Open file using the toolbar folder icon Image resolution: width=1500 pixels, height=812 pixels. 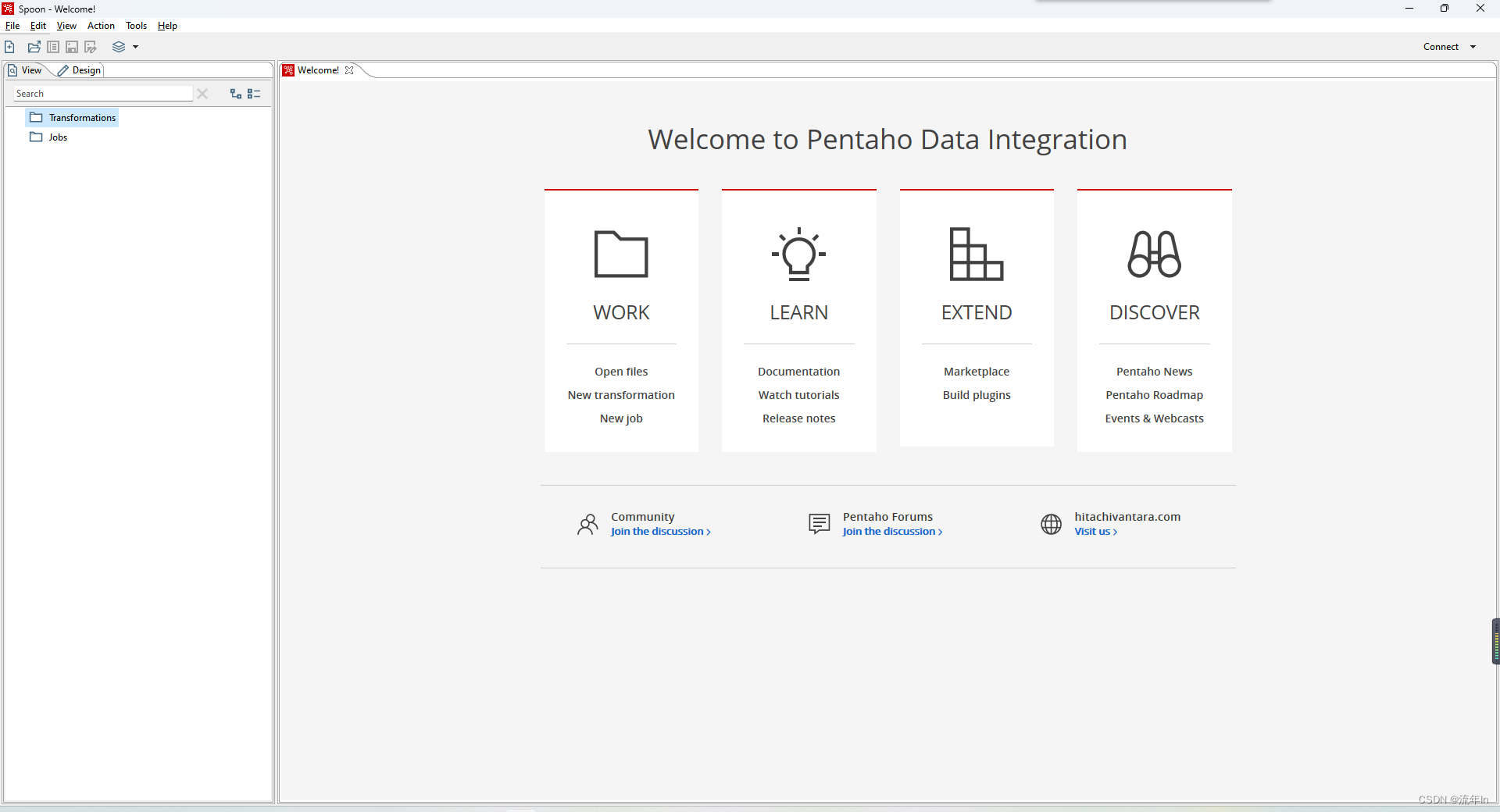click(34, 47)
